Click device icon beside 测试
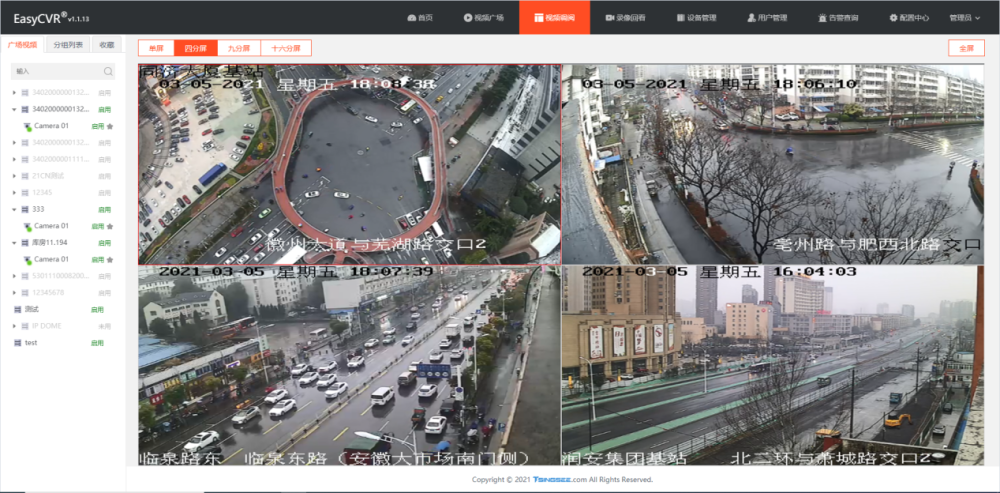1000x493 pixels. (x=18, y=309)
